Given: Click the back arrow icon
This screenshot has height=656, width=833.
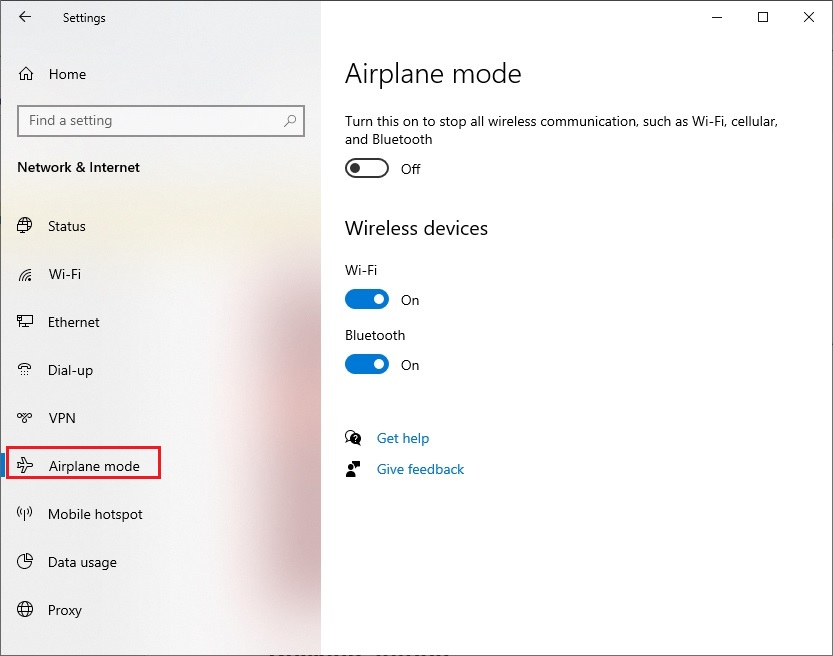Looking at the screenshot, I should [x=25, y=17].
